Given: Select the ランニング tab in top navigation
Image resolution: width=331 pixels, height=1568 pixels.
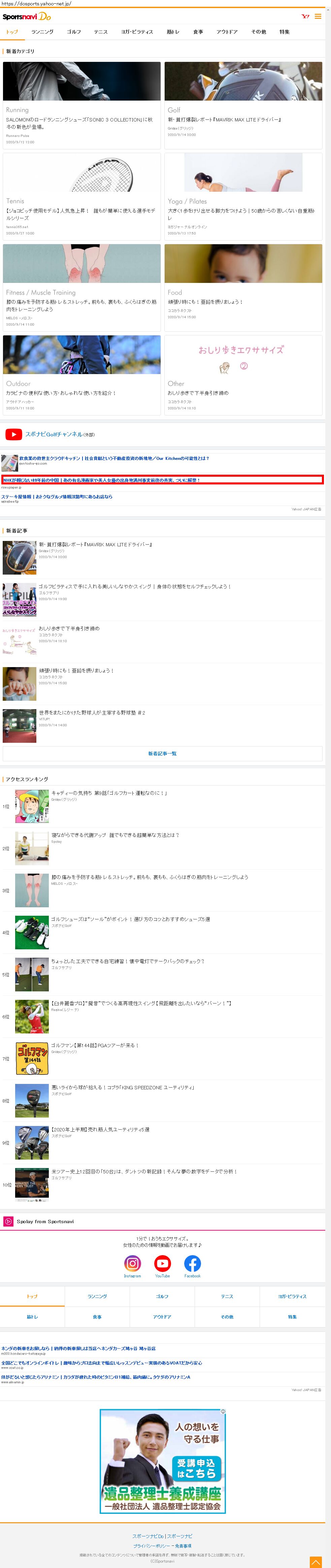Looking at the screenshot, I should point(42,32).
